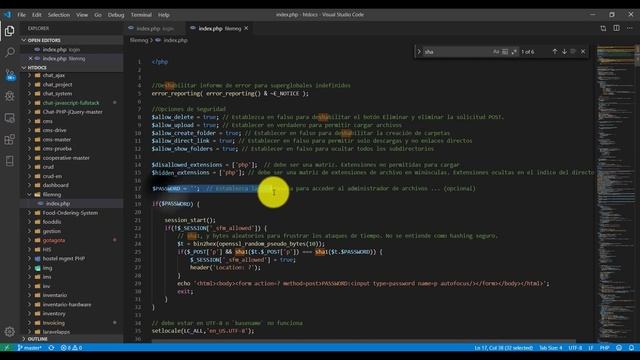640x360 pixels.
Task: Toggle Use Regular Expression in find widget
Action: click(514, 52)
